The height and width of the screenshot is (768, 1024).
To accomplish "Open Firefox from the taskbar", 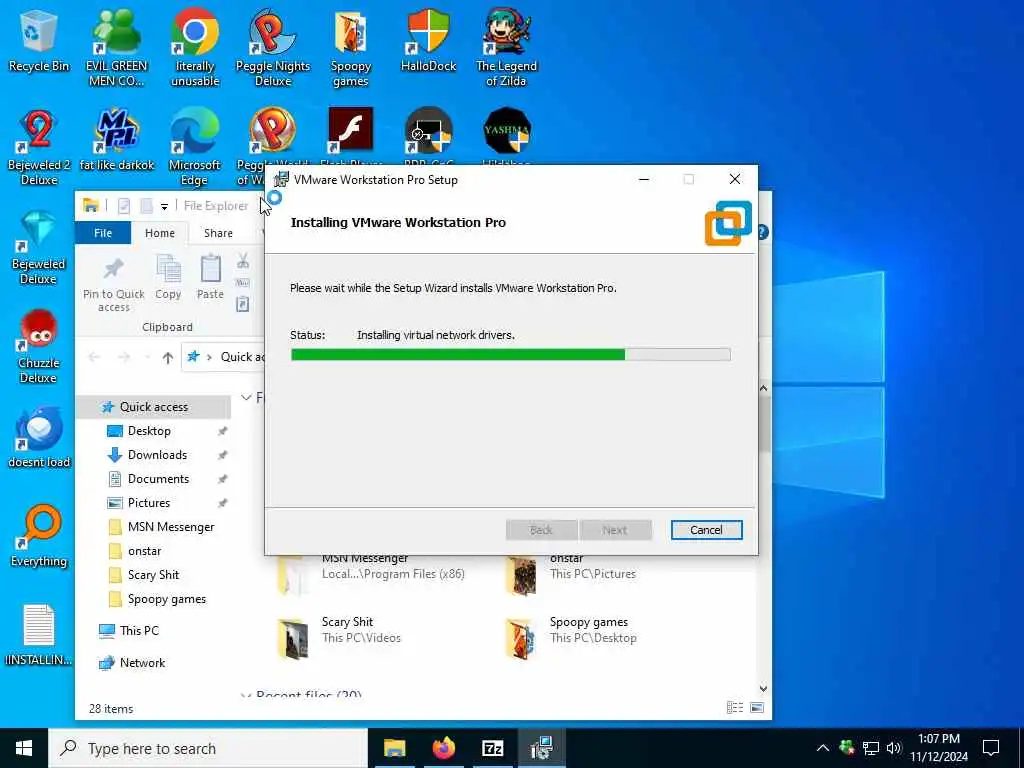I will (443, 748).
